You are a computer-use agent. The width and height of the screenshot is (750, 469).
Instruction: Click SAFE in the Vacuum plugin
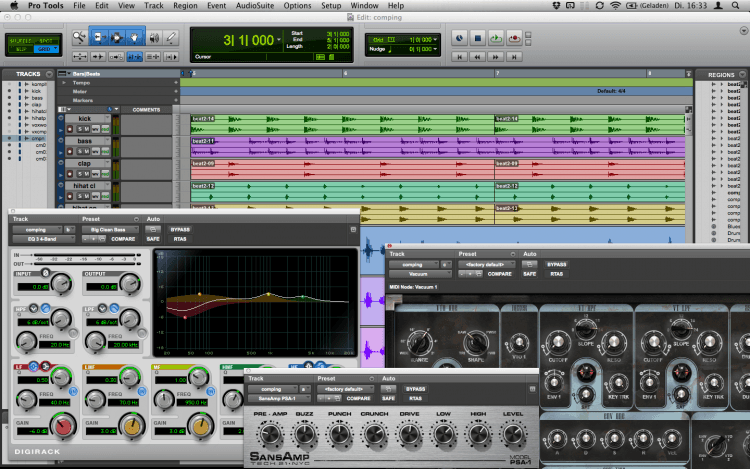click(x=529, y=274)
